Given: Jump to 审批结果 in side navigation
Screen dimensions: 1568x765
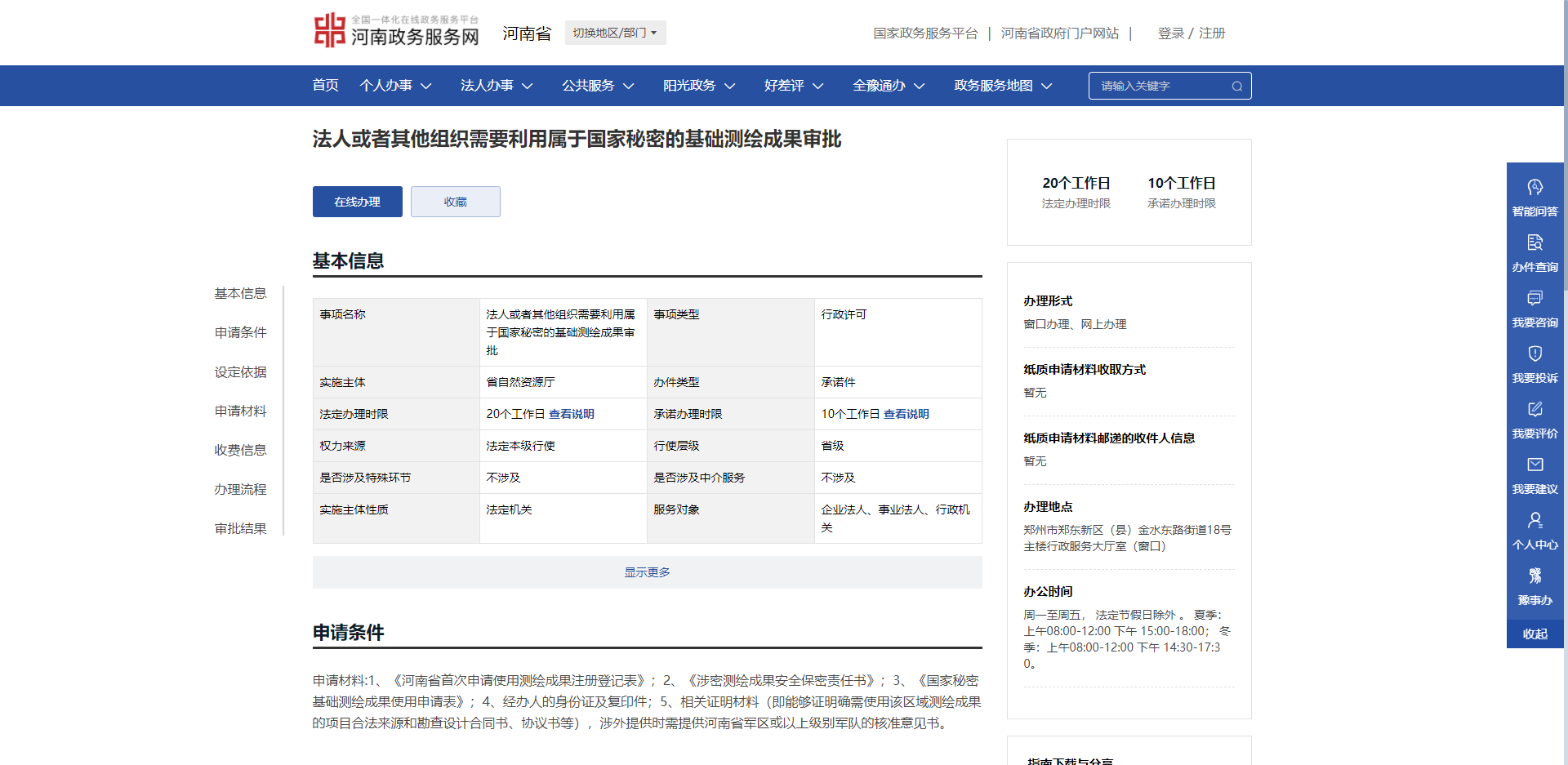Looking at the screenshot, I should [x=240, y=528].
